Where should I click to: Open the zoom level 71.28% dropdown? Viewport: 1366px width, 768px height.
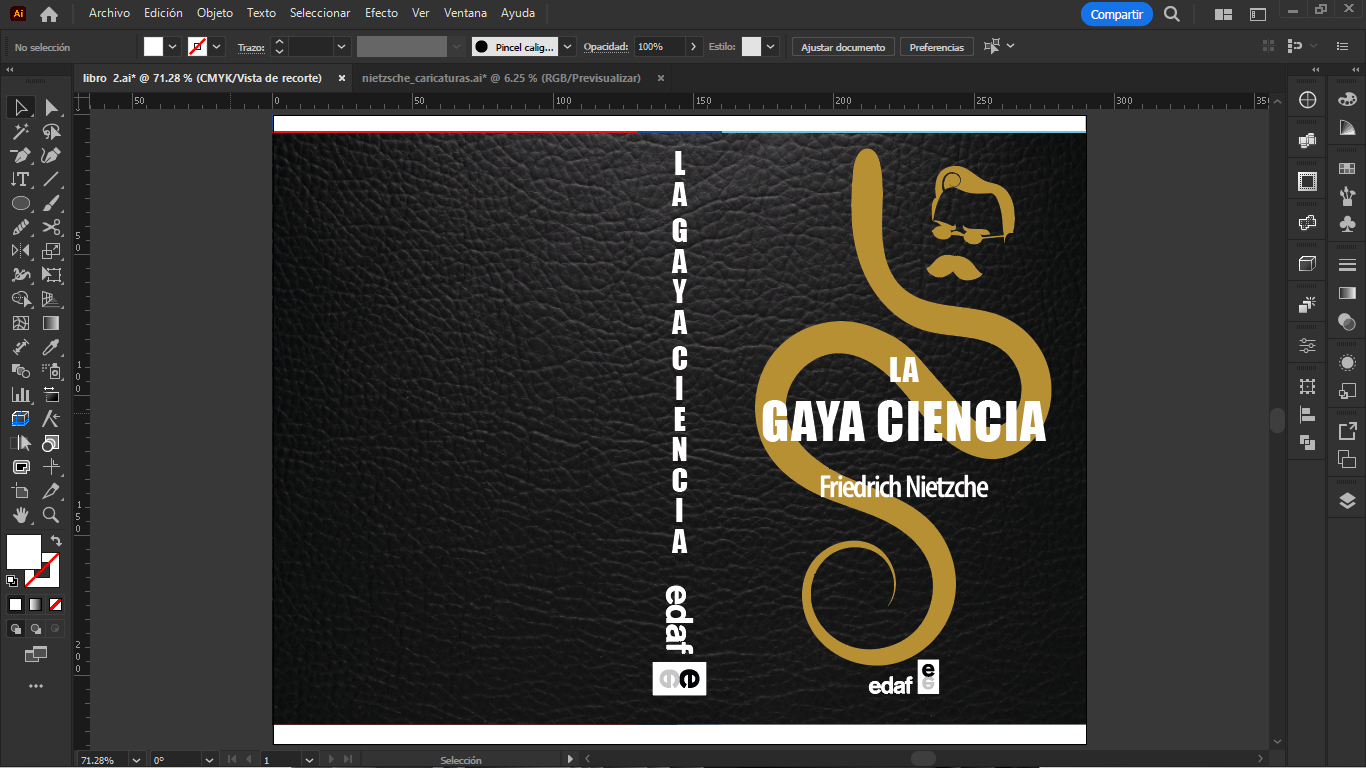tap(136, 760)
